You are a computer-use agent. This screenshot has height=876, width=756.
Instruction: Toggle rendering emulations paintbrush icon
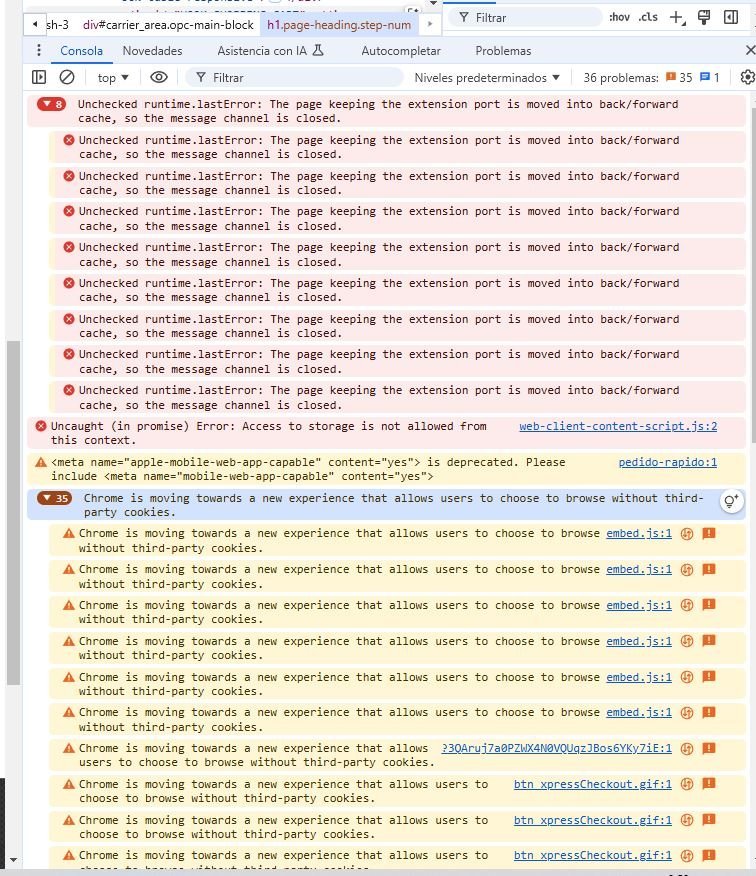pos(704,17)
